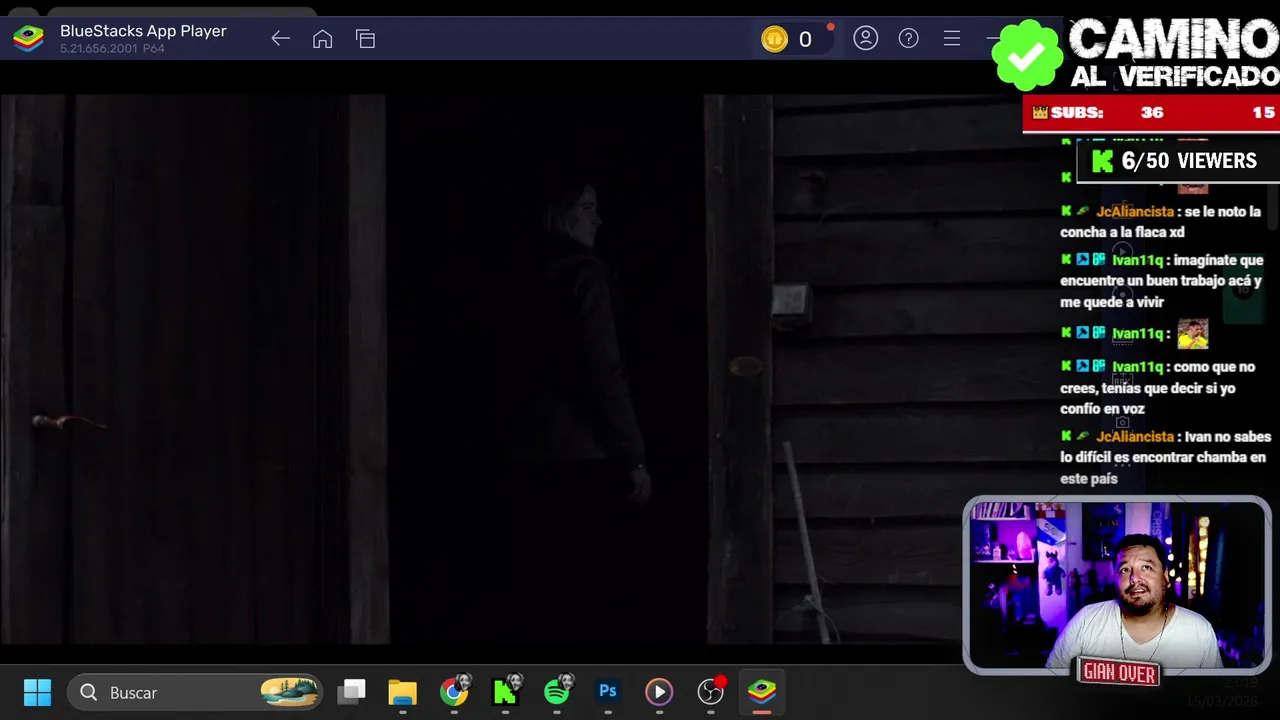Image resolution: width=1280 pixels, height=720 pixels.
Task: Open the BlueStacks help question icon
Action: (908, 39)
